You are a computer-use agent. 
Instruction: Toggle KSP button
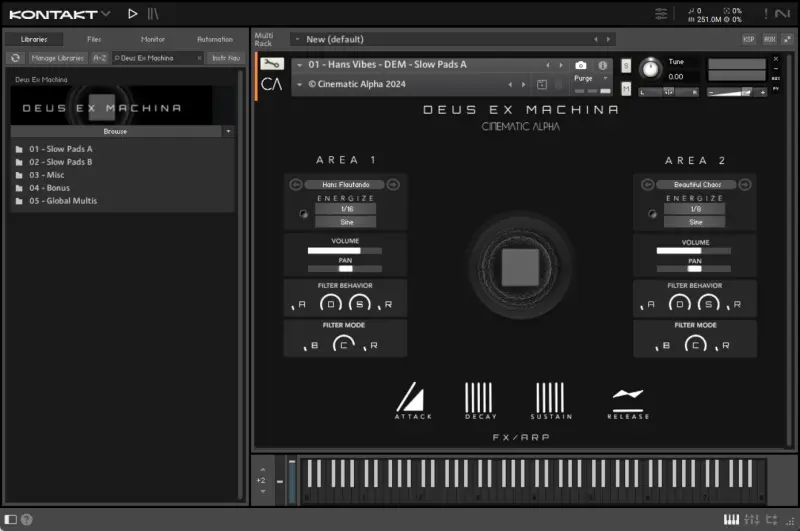tap(748, 39)
